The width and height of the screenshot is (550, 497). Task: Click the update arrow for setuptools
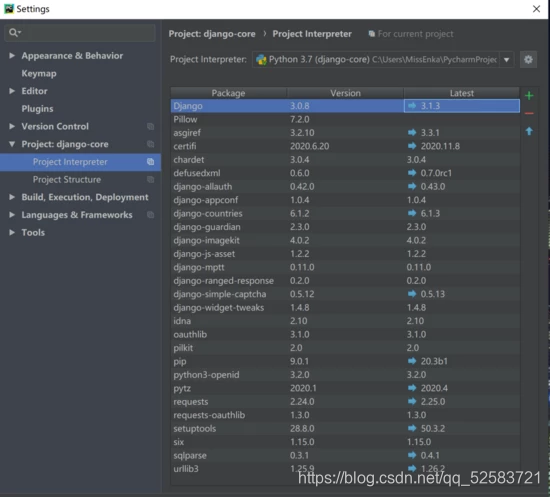[412, 428]
